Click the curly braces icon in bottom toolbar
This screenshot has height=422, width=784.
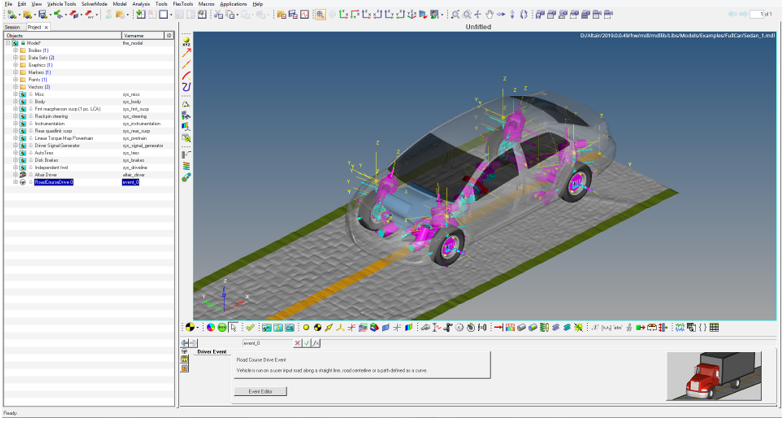point(702,328)
